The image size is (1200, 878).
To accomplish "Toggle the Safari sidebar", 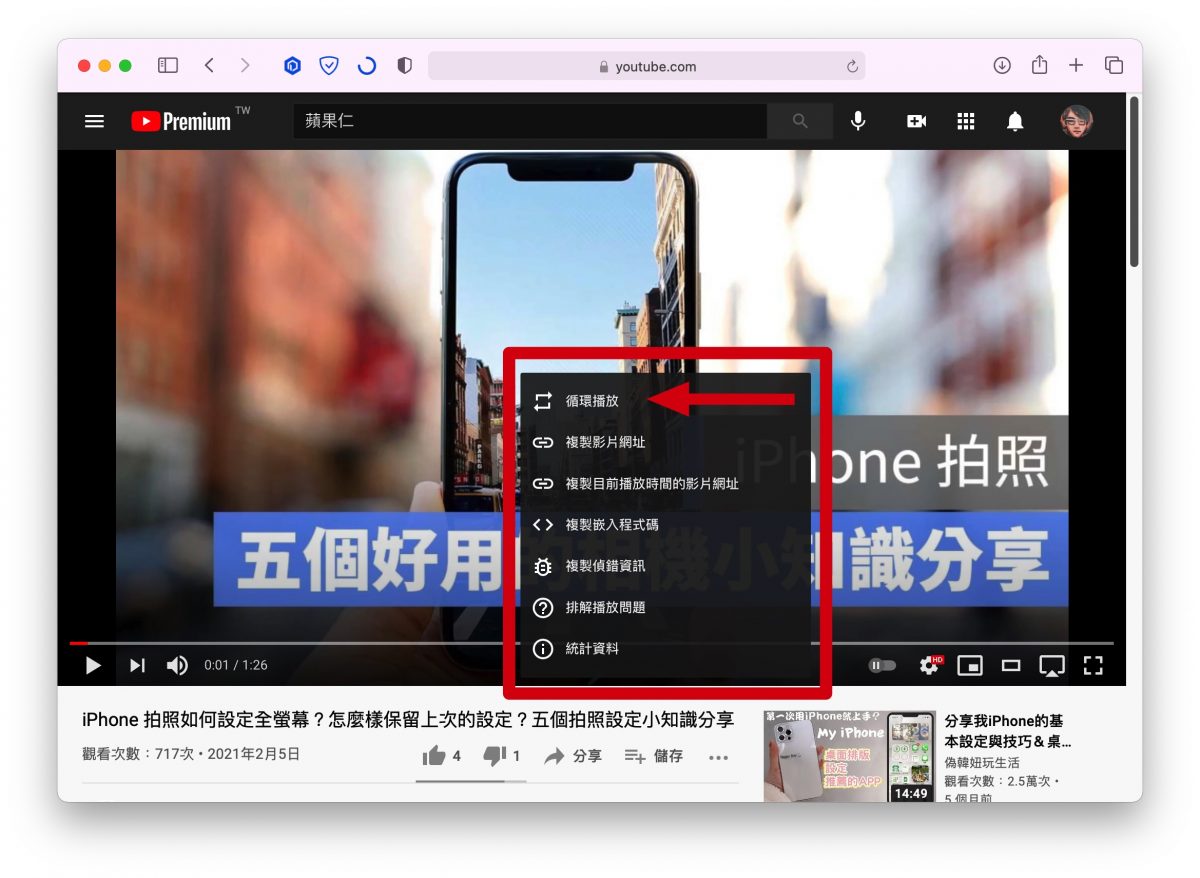I will click(x=168, y=65).
